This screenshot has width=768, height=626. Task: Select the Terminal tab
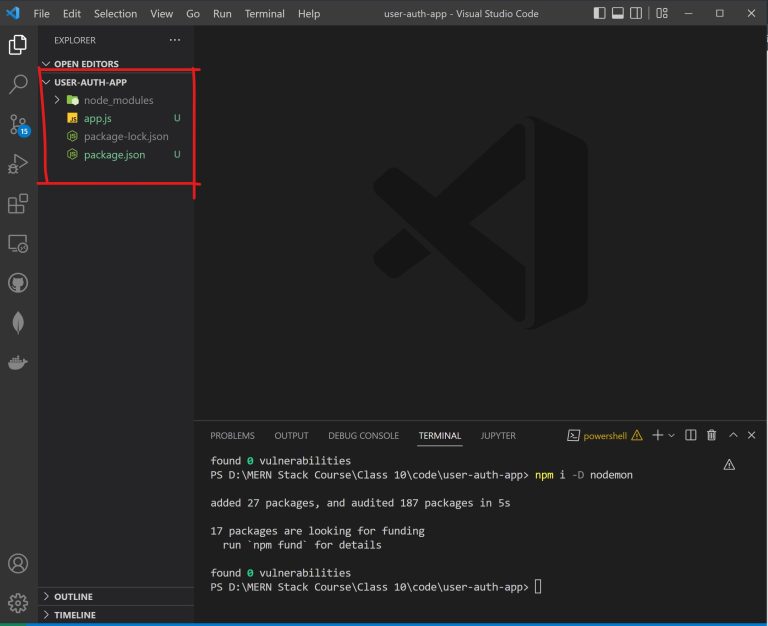[440, 435]
